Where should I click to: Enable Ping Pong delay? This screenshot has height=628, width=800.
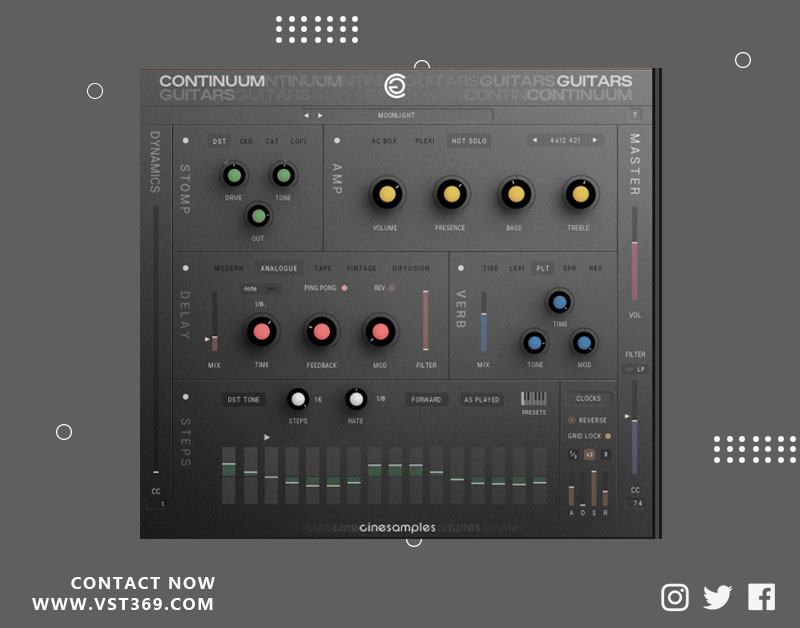pyautogui.click(x=345, y=288)
